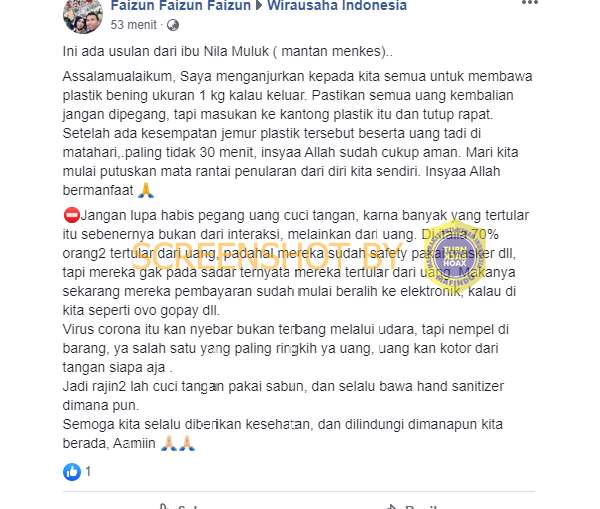Click the line mentioning ibu Nila Muluk
Image resolution: width=600 pixels, height=509 pixels.
[x=228, y=51]
